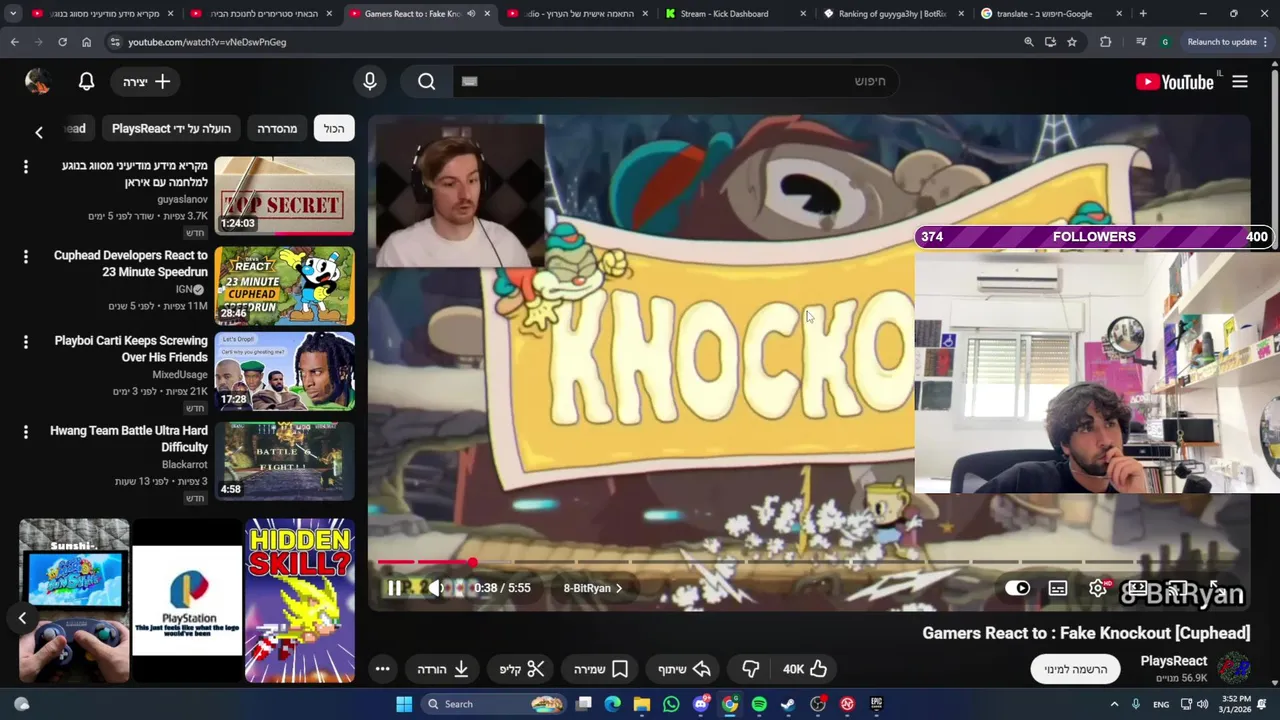Select the מהסדרה filter chip

(x=277, y=128)
